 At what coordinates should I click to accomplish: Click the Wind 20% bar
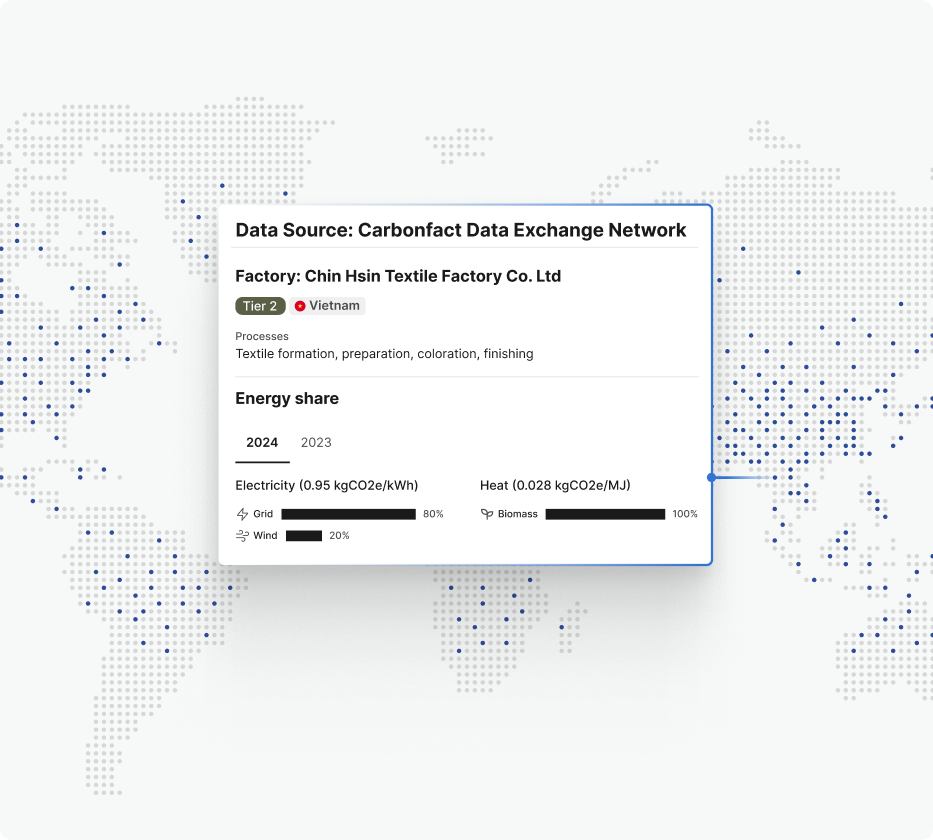click(304, 536)
